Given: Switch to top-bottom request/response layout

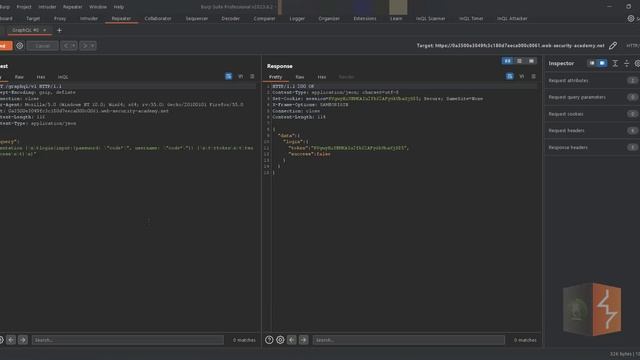Looking at the screenshot, I should point(519,61).
